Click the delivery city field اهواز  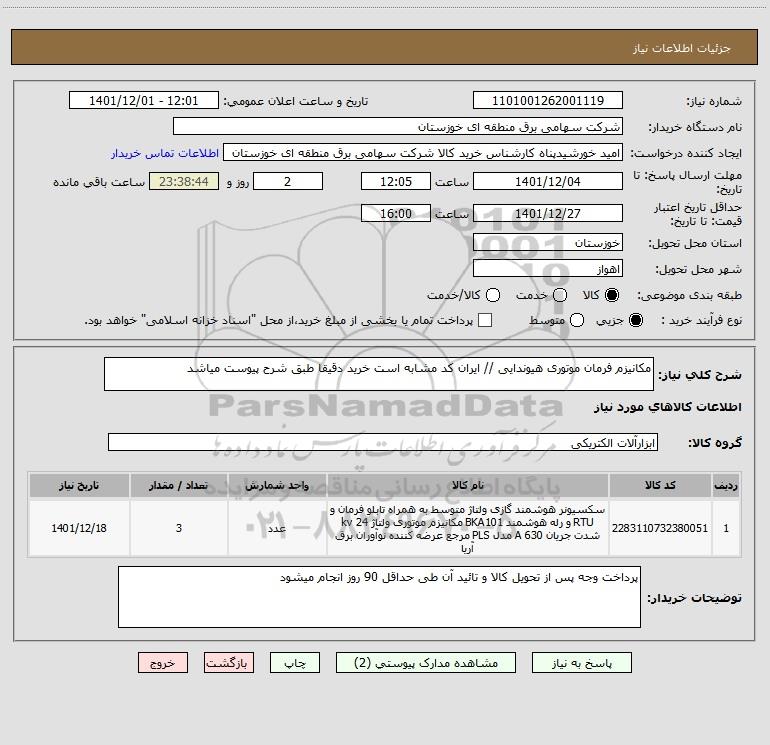[548, 268]
